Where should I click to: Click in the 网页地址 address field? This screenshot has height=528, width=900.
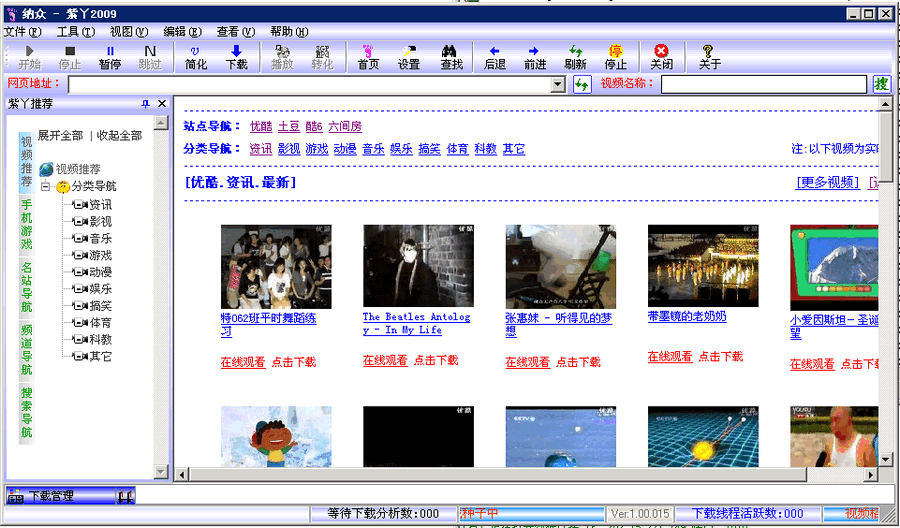tap(309, 85)
